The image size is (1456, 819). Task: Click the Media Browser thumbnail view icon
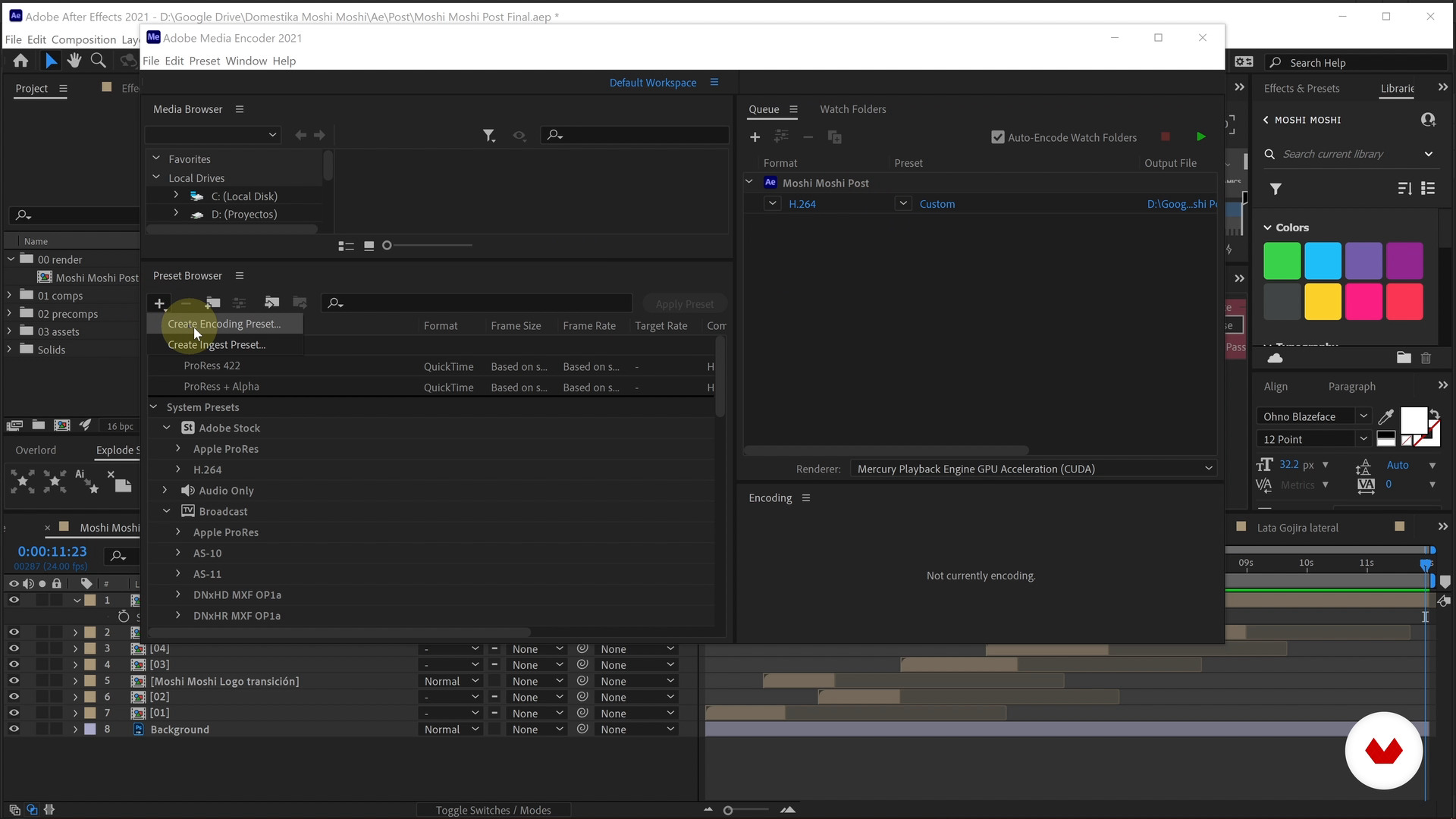(x=369, y=246)
